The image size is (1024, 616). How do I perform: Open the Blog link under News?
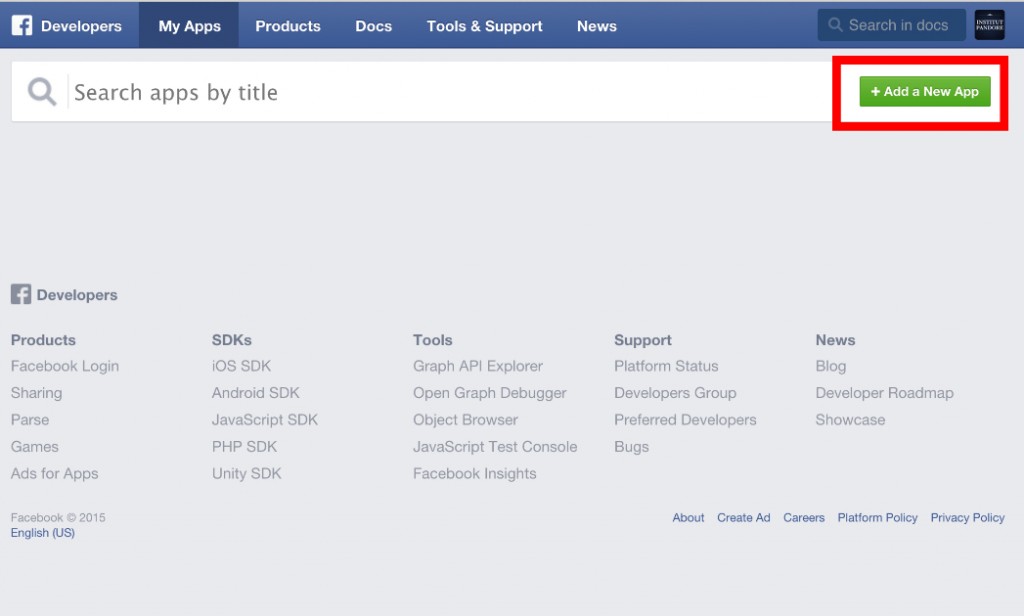click(x=831, y=366)
